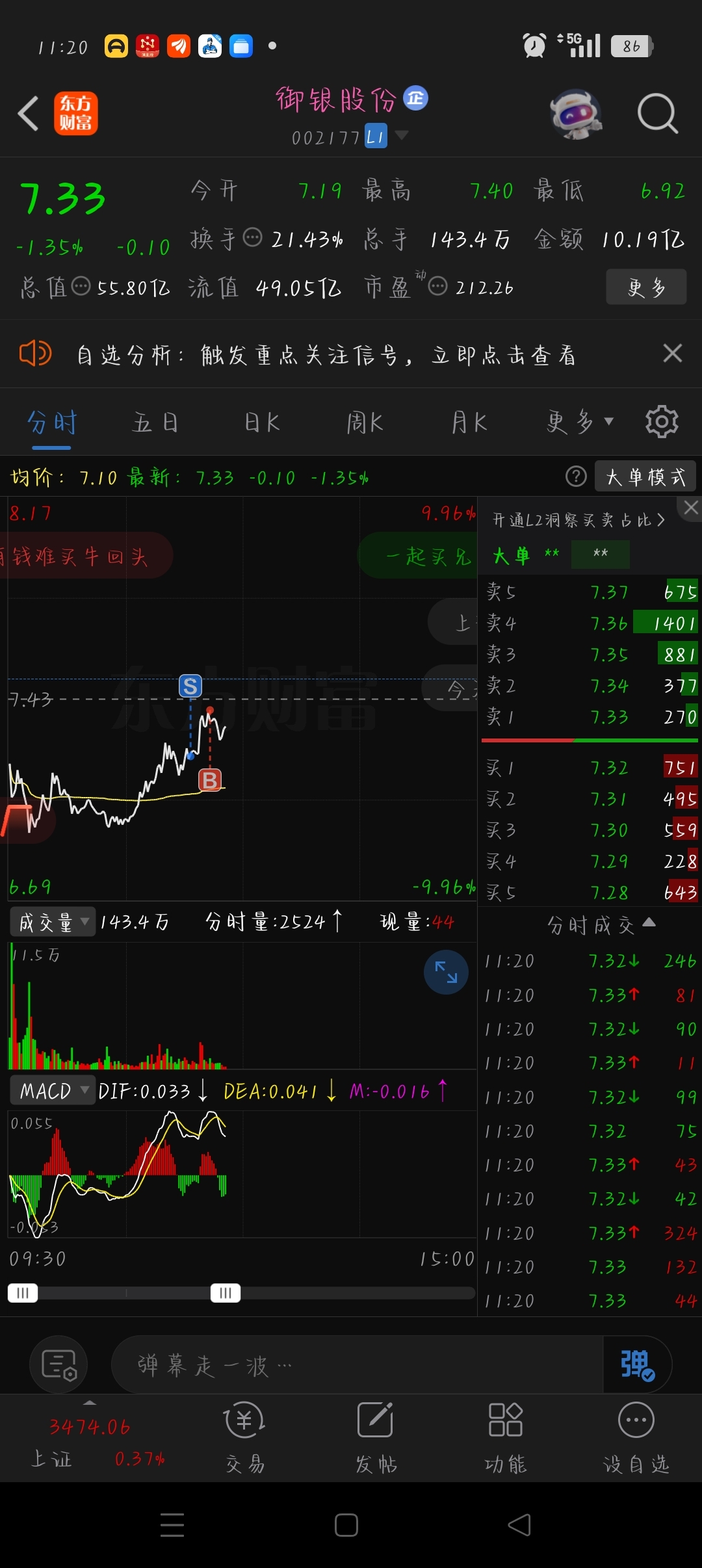Dismiss the 自选分析 notification banner
This screenshot has height=1568, width=702.
click(673, 354)
